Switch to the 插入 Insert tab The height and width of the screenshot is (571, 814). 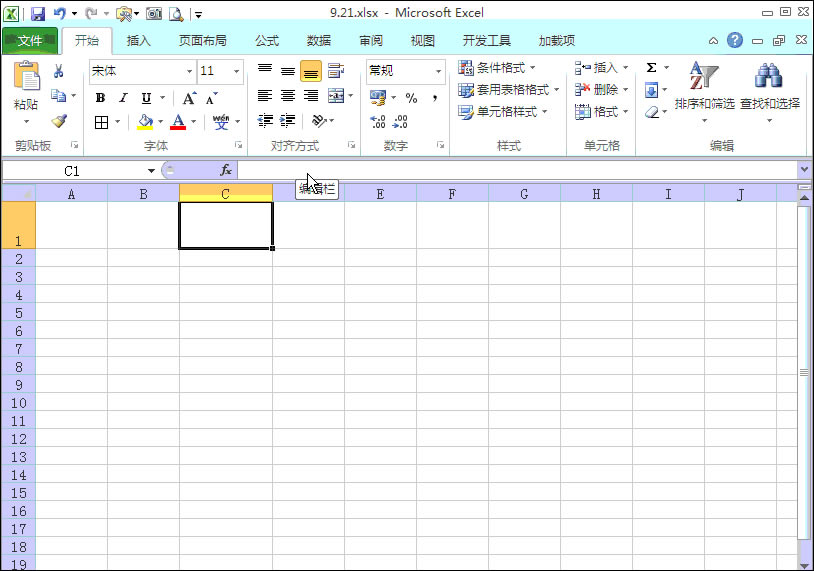pos(138,40)
